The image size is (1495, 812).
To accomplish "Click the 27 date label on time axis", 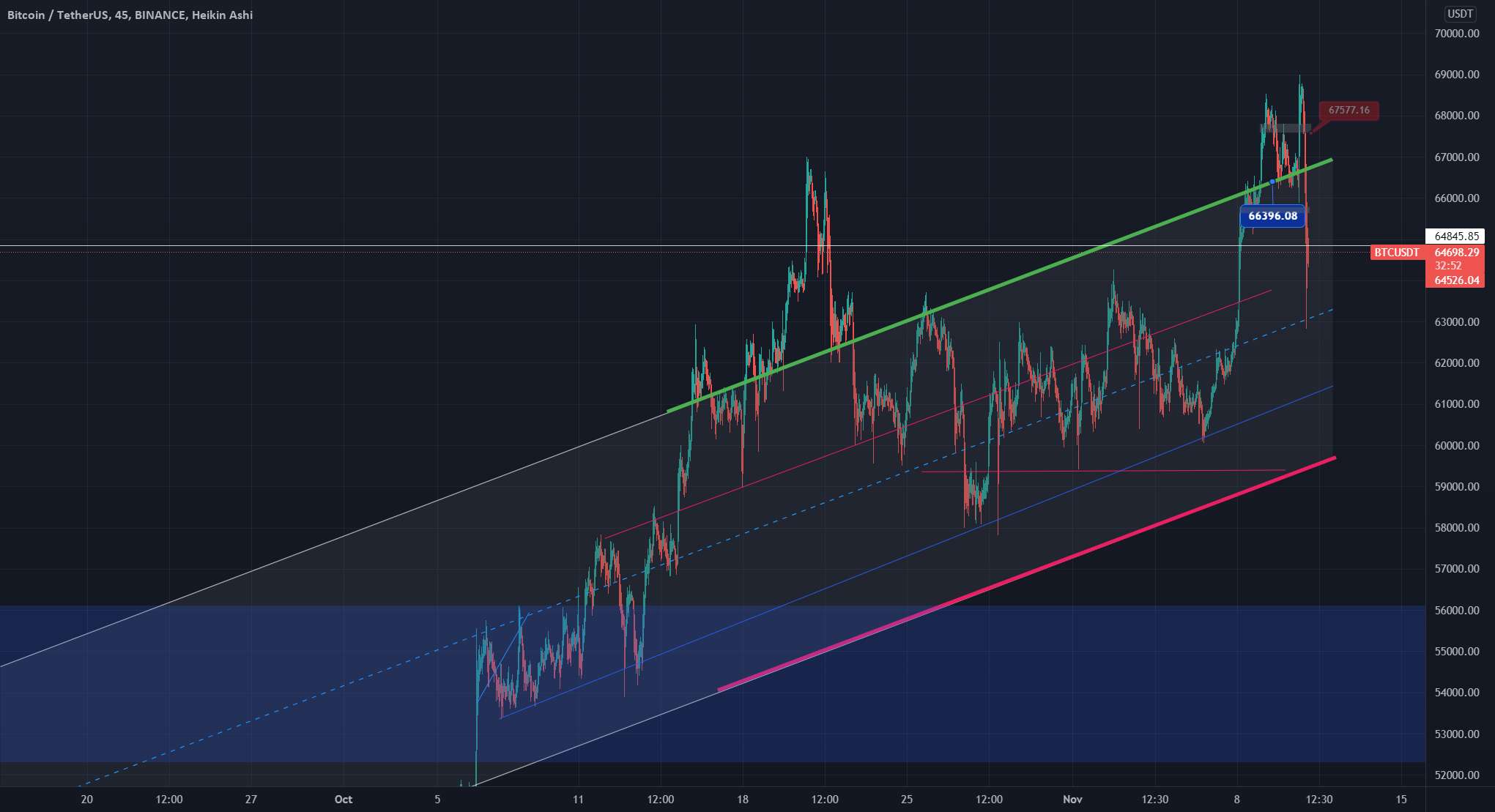I will pos(251,800).
